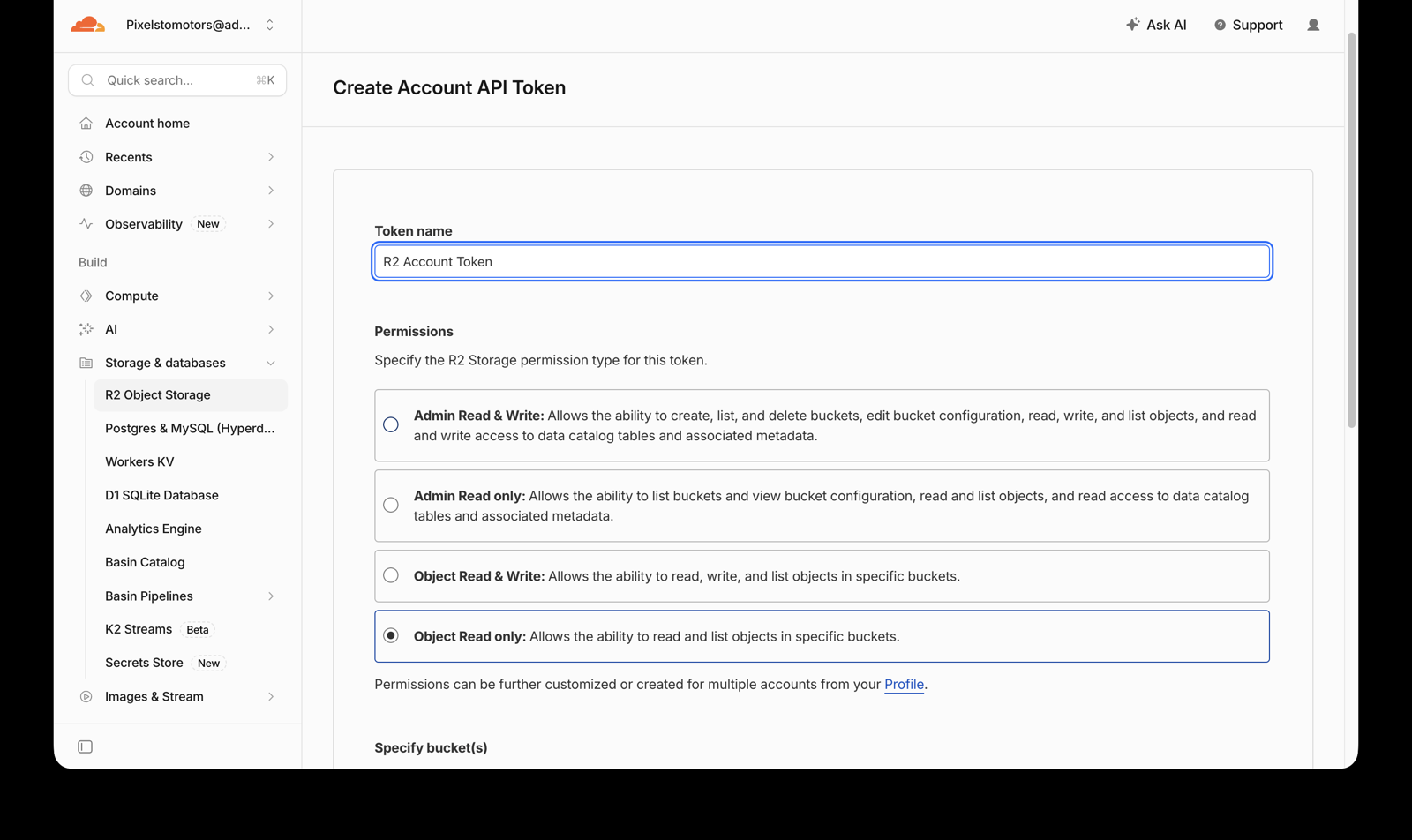The image size is (1412, 840).
Task: Click the page vertical scrollbar
Action: point(1351,229)
